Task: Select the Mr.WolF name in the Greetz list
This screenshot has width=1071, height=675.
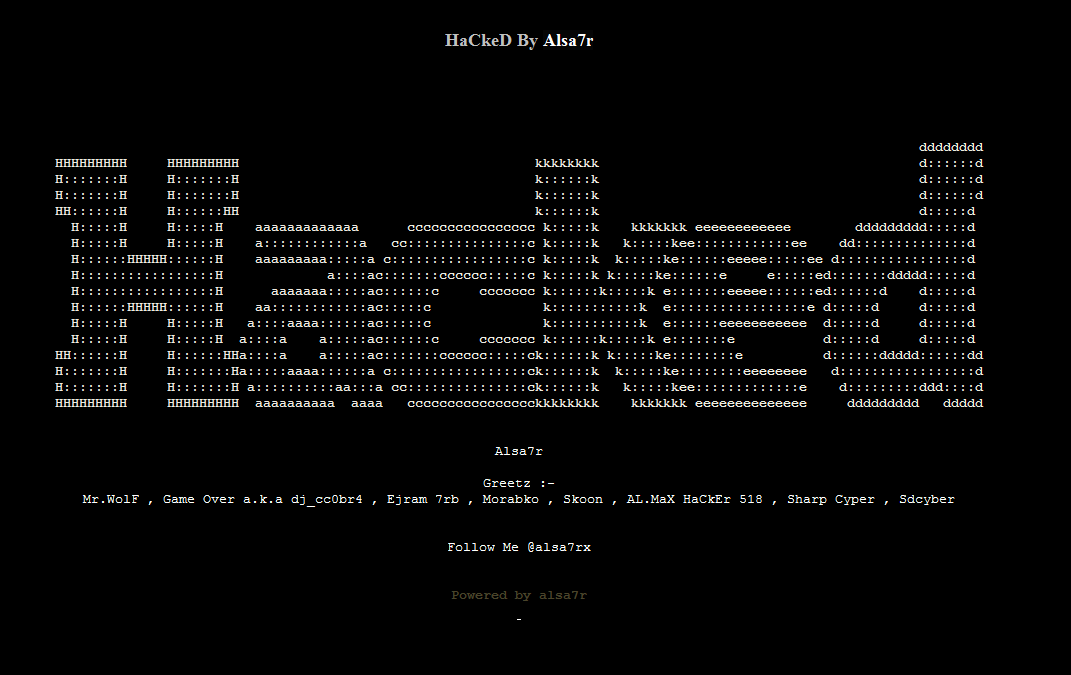Action: (x=106, y=498)
